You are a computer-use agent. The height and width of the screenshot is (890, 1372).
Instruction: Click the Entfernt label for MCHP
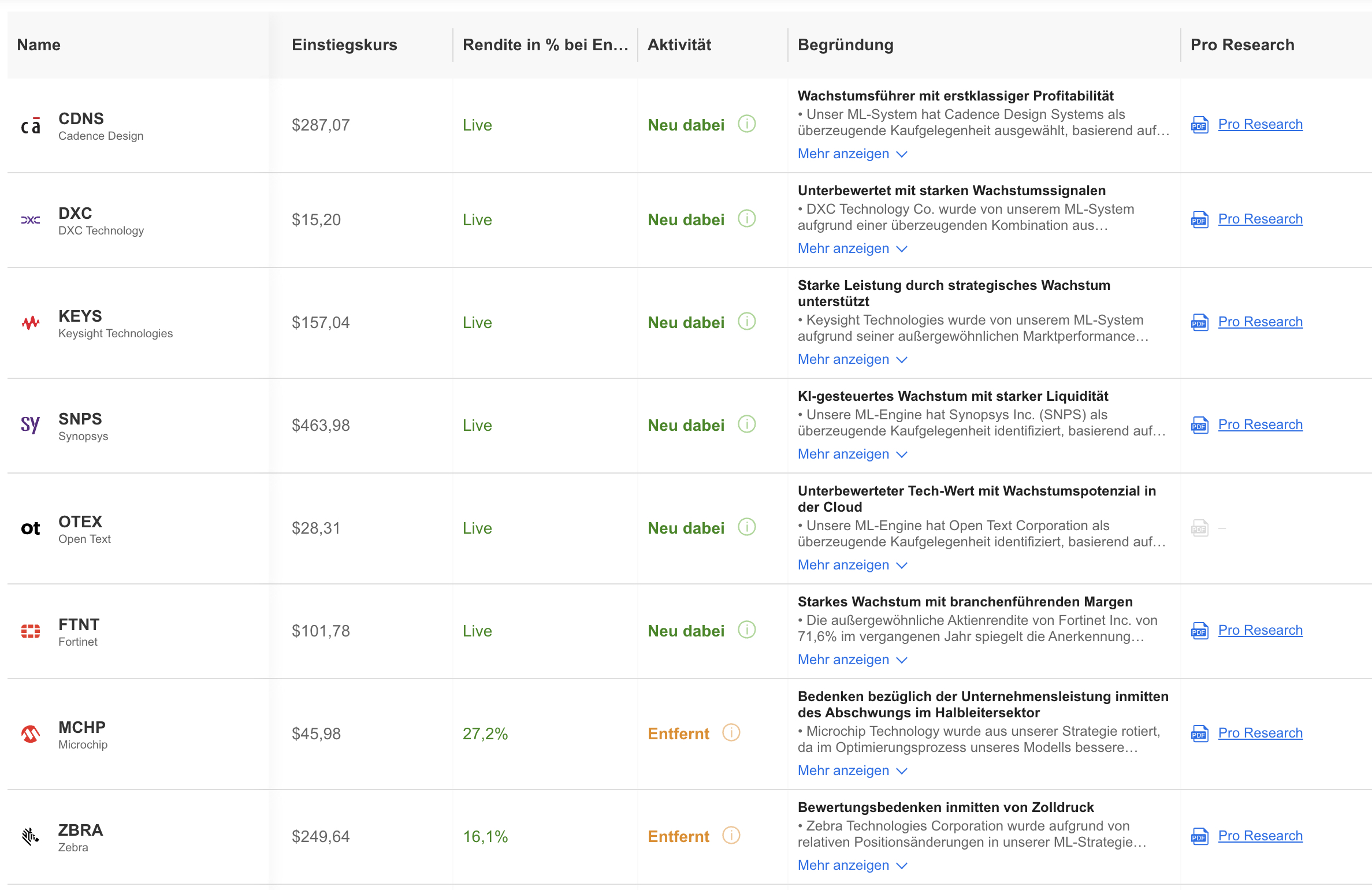point(678,733)
